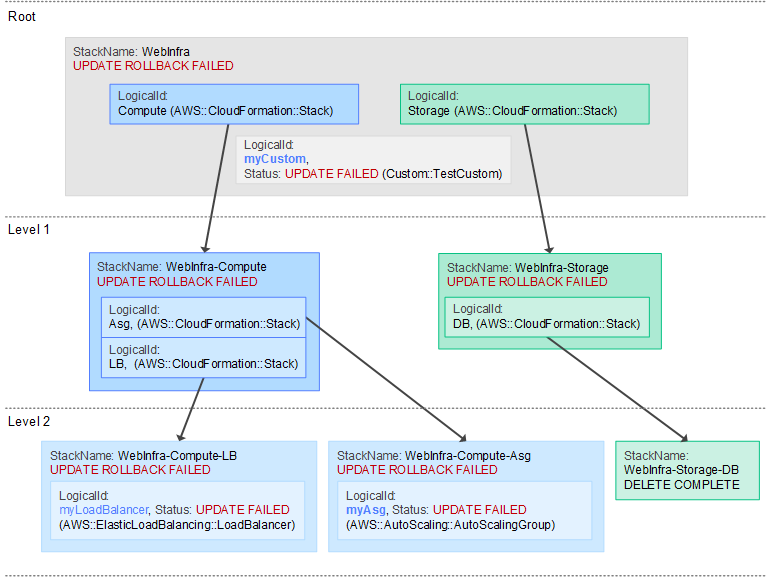Click the UPDATE FAILED status beside myCustom

pyautogui.click(x=331, y=174)
